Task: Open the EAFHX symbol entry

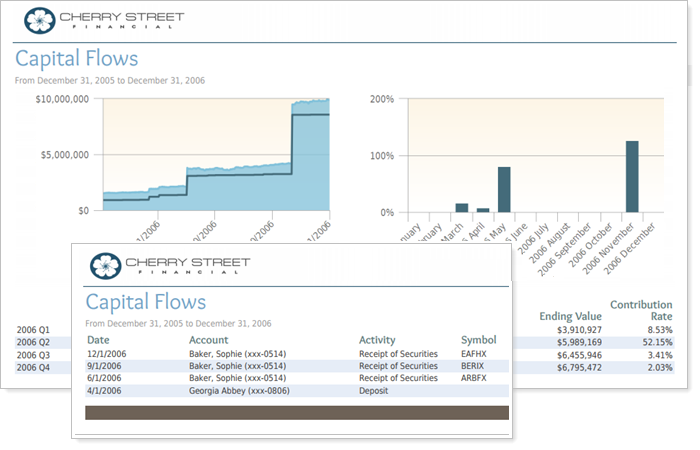Action: point(474,353)
